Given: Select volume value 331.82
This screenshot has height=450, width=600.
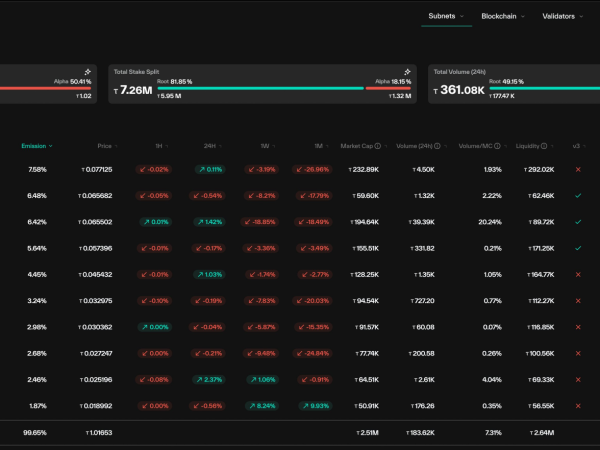Looking at the screenshot, I should pyautogui.click(x=422, y=248).
